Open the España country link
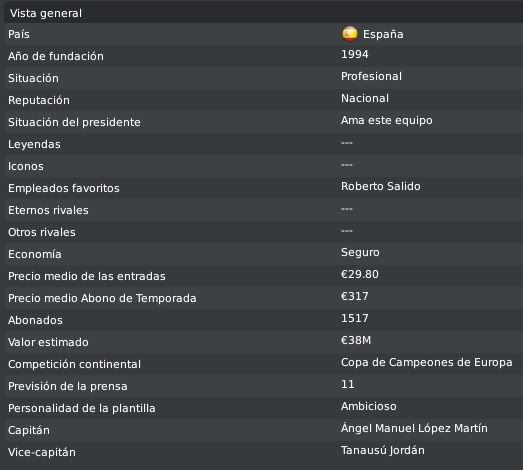Screen dimensions: 523x470 tap(383, 34)
